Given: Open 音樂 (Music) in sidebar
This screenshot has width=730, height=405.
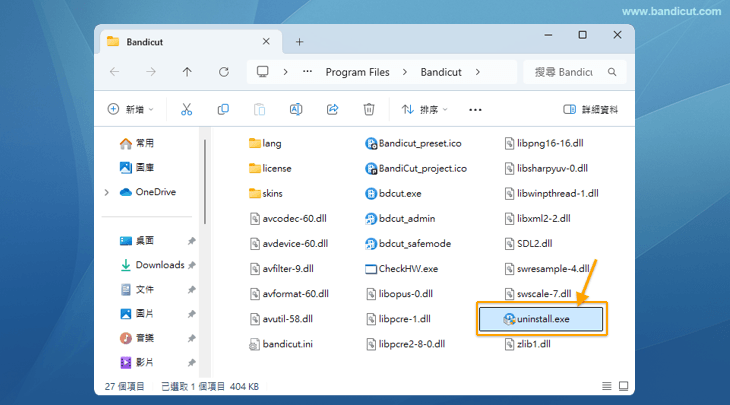Looking at the screenshot, I should pos(137,338).
